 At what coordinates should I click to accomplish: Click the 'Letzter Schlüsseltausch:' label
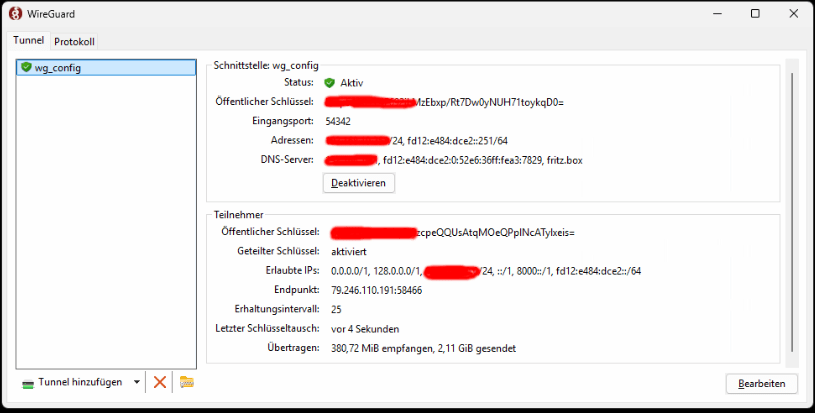[267, 329]
